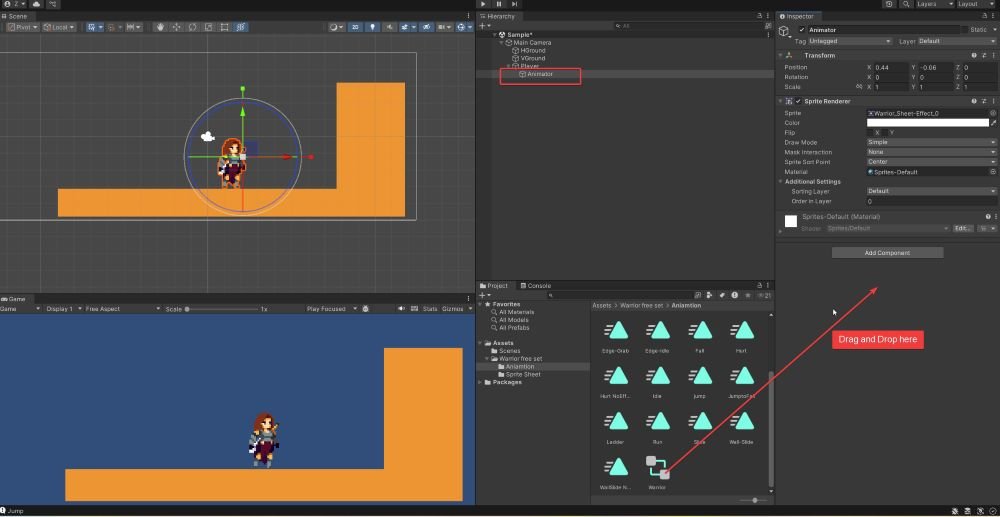Click the global search magnifier icon
The image size is (1000, 517).
point(906,4)
